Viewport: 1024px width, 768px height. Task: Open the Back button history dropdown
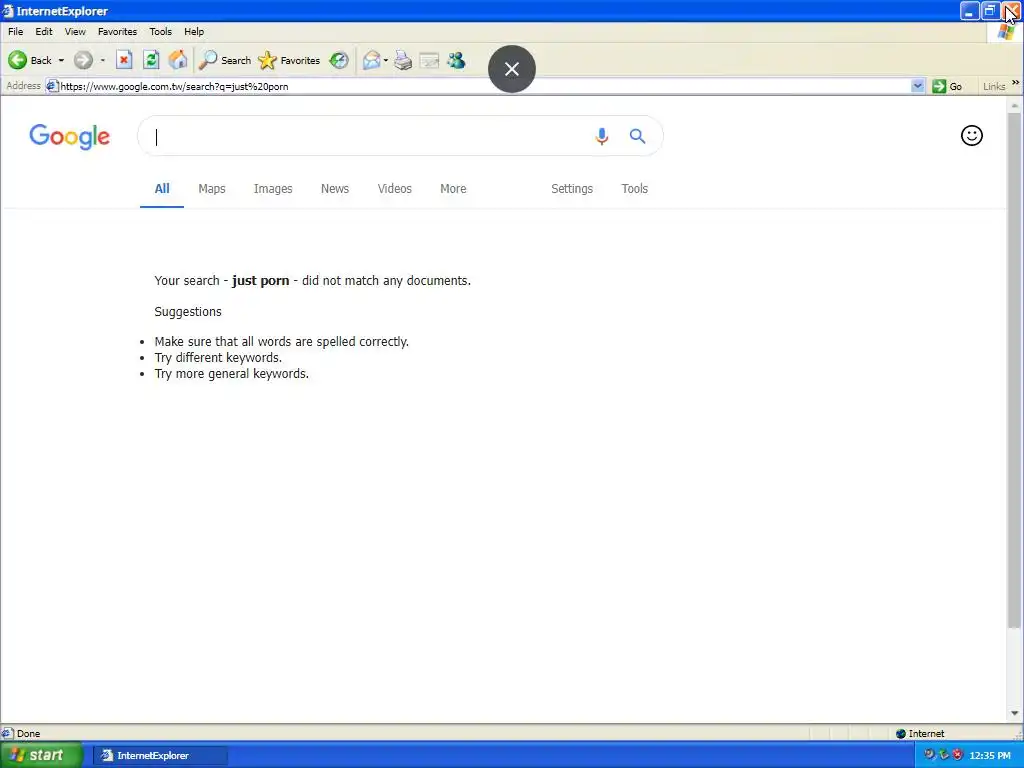pyautogui.click(x=61, y=60)
